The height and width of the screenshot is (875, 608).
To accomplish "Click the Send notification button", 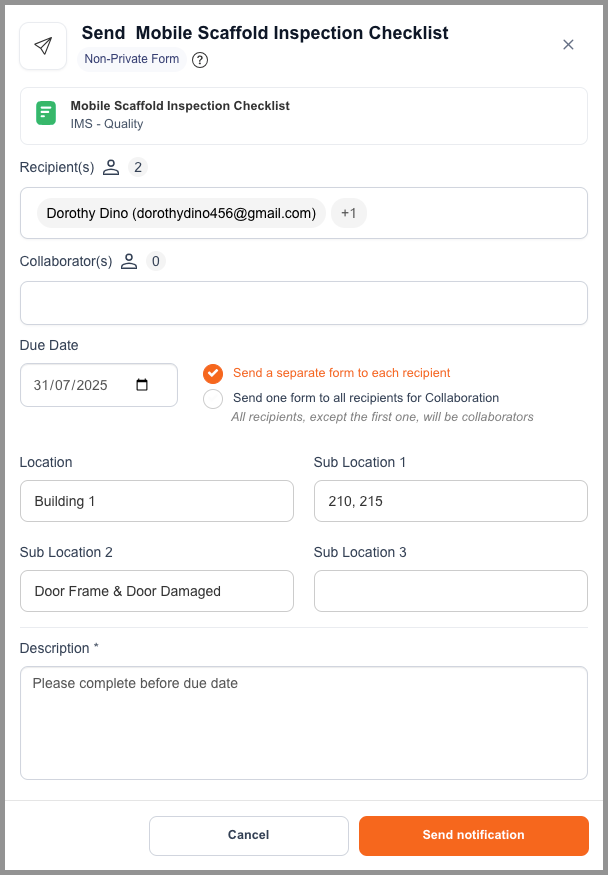I will (x=474, y=835).
